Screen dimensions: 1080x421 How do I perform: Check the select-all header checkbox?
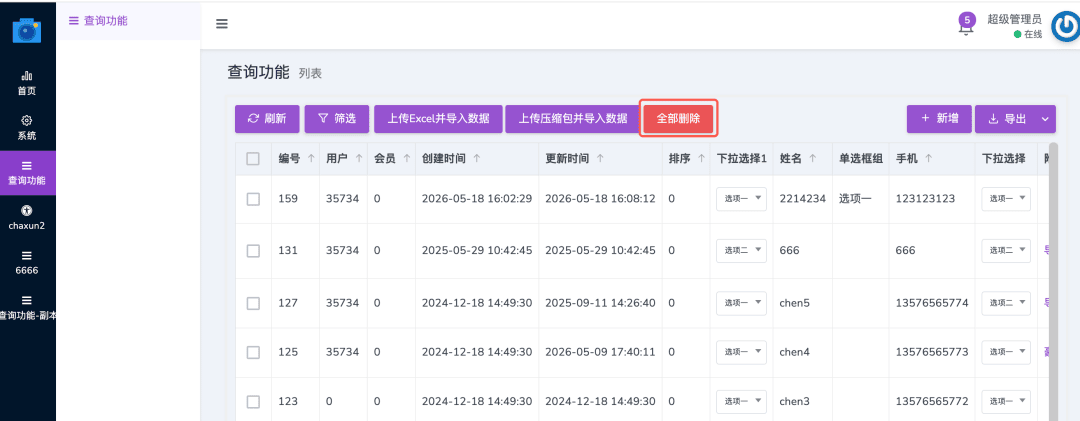pos(253,159)
